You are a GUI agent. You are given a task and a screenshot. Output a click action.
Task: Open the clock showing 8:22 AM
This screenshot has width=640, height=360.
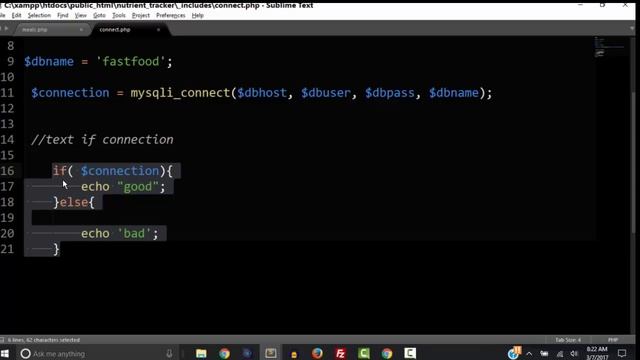click(597, 353)
